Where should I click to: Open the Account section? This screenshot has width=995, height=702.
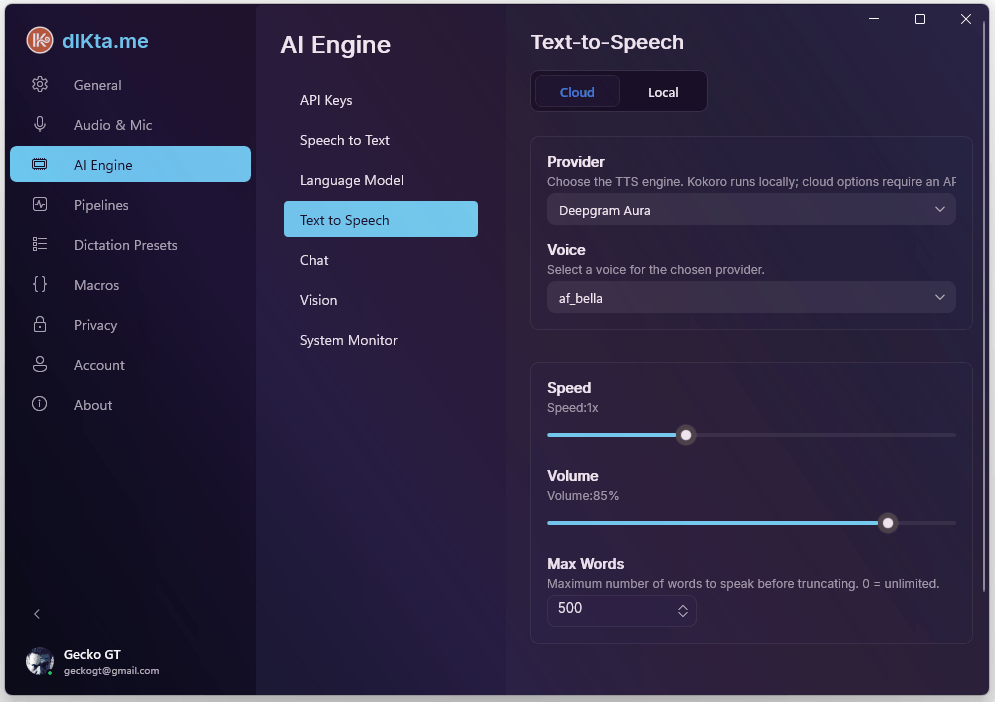[x=131, y=365]
